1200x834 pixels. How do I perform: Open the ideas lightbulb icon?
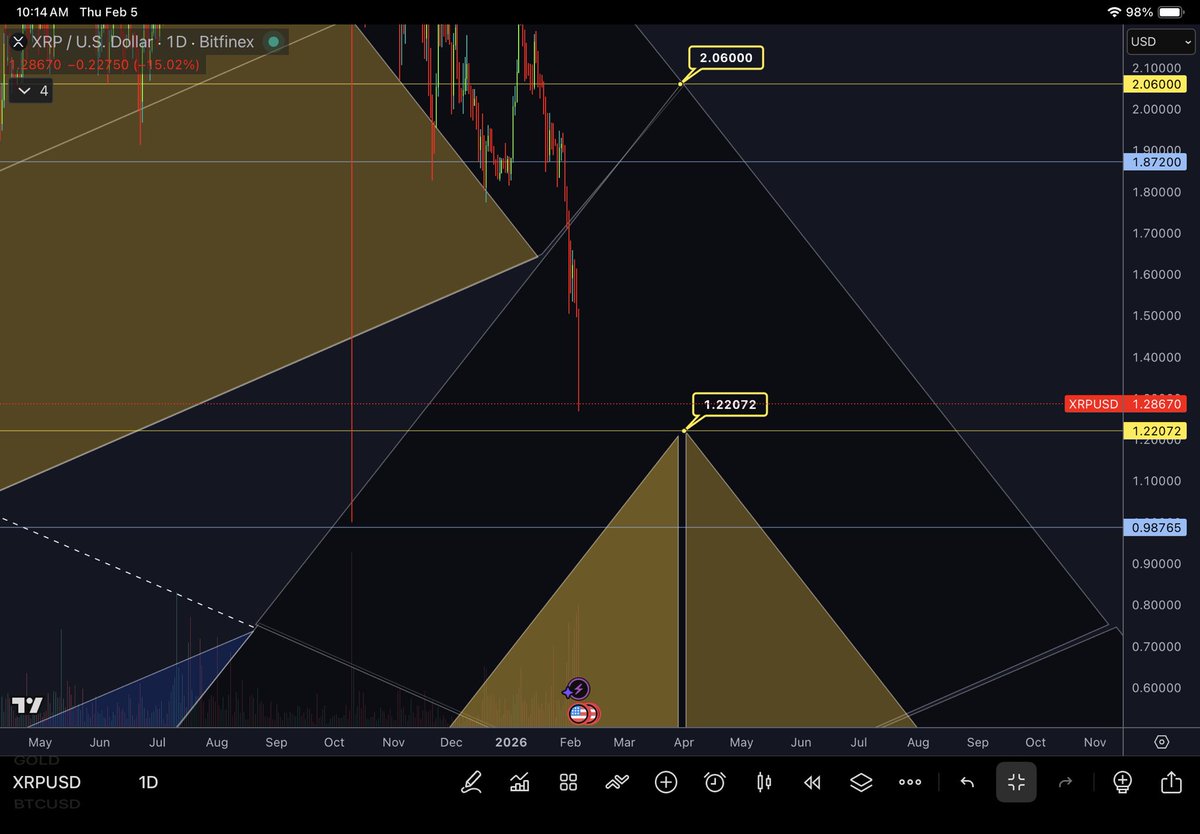(x=1122, y=782)
